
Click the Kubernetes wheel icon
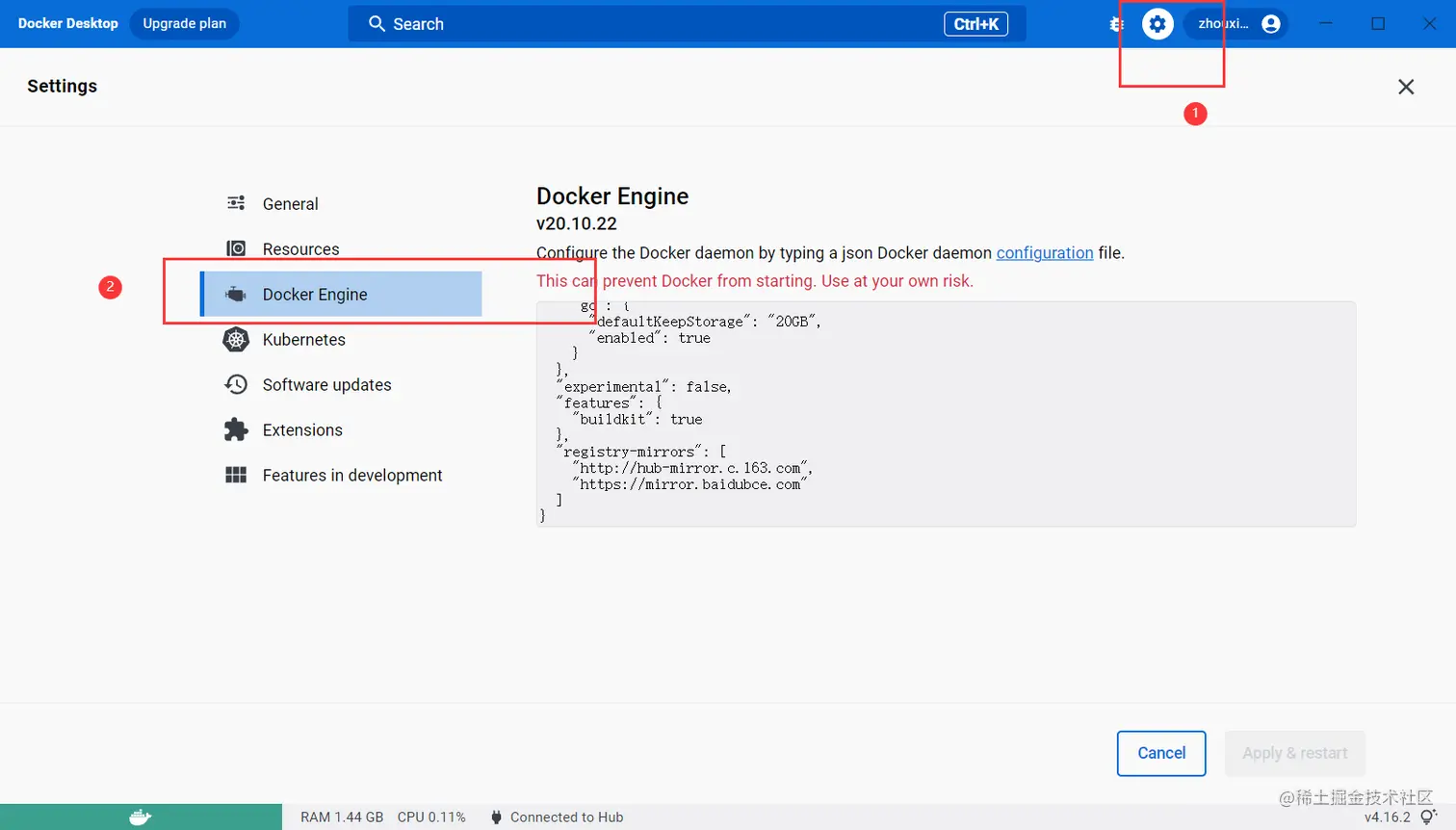(236, 339)
